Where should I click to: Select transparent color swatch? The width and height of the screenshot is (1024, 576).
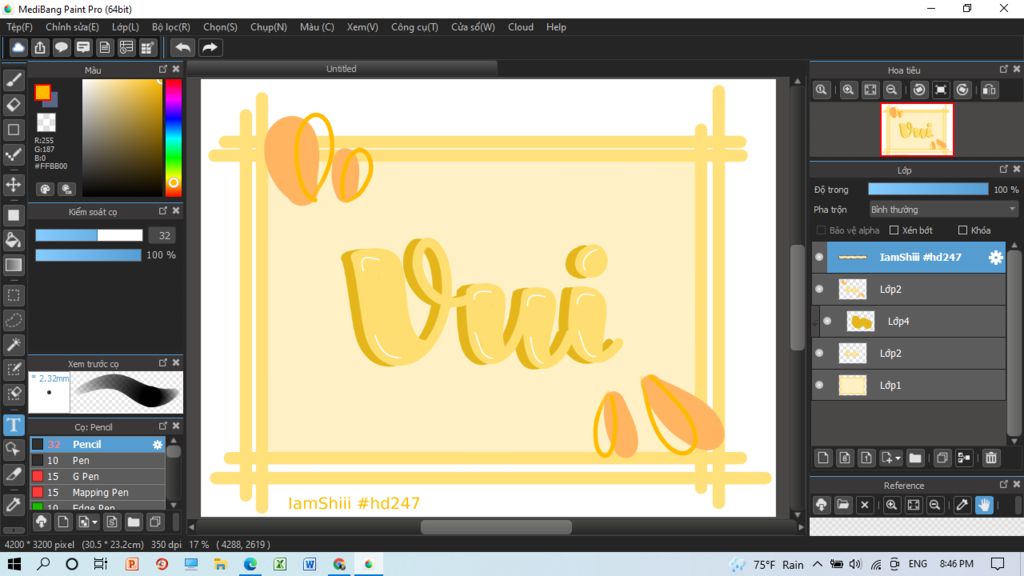point(46,122)
